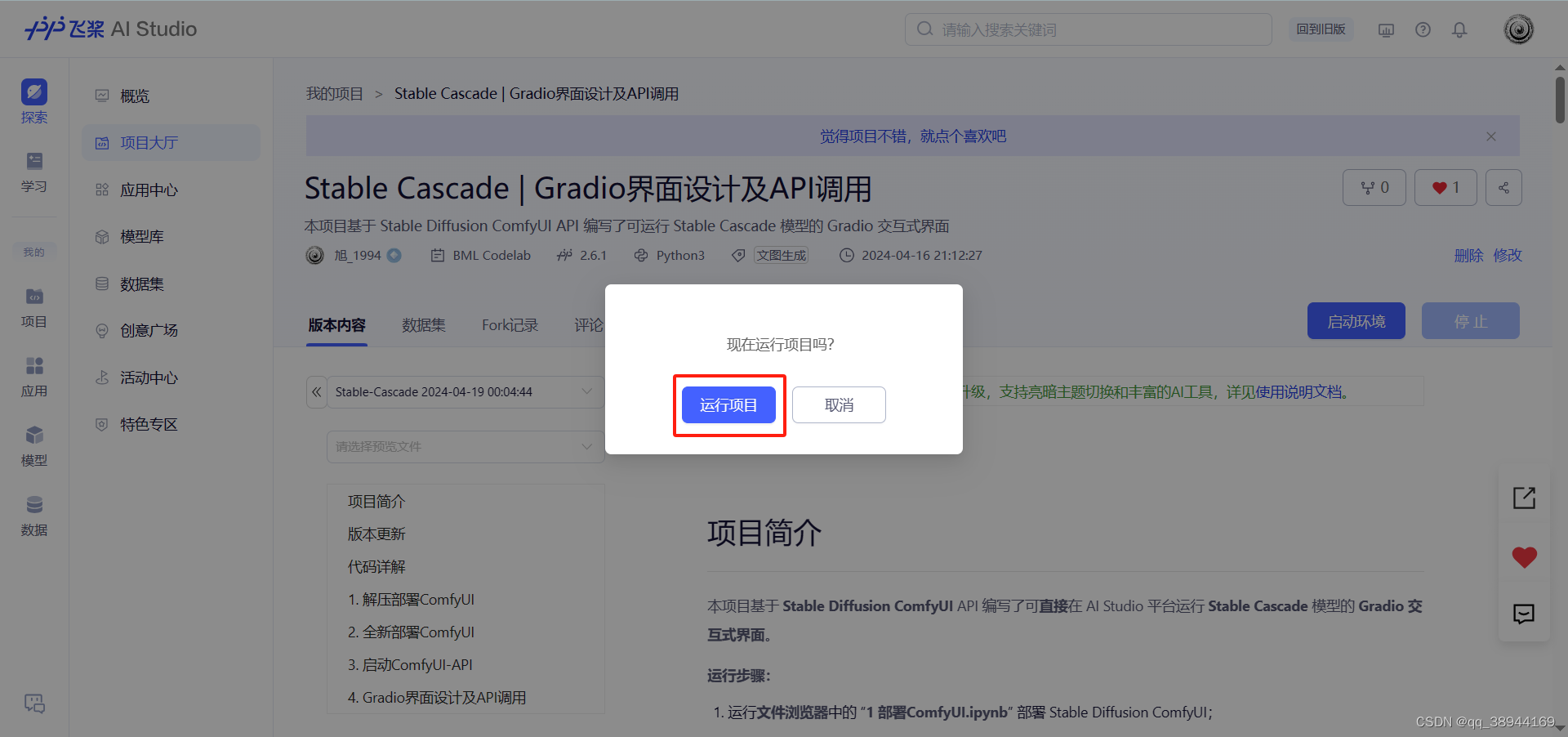This screenshot has width=1568, height=737.
Task: Click the 我的项目 breadcrumb link
Action: click(335, 94)
